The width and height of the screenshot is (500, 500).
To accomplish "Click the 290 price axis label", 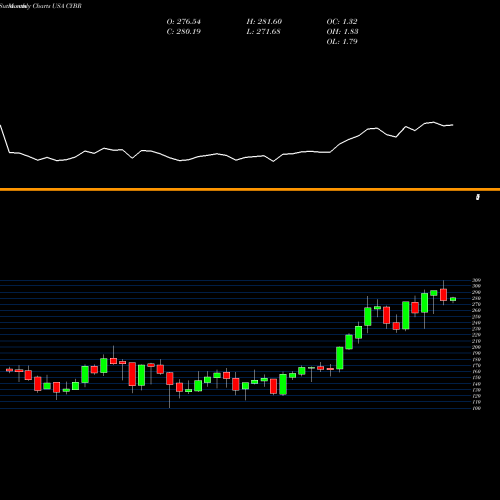I will 477,292.
